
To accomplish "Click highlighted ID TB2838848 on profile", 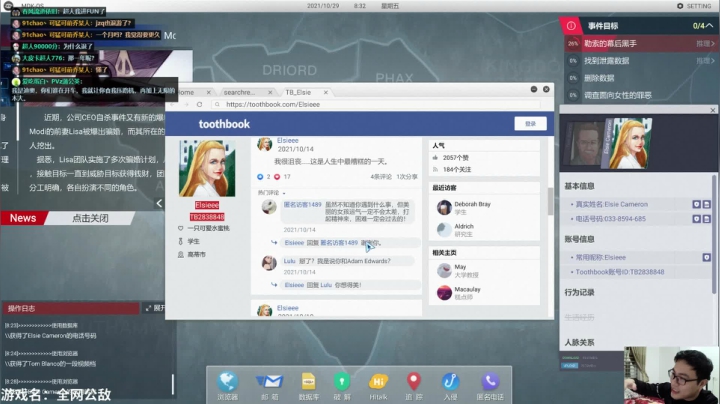I will point(207,217).
